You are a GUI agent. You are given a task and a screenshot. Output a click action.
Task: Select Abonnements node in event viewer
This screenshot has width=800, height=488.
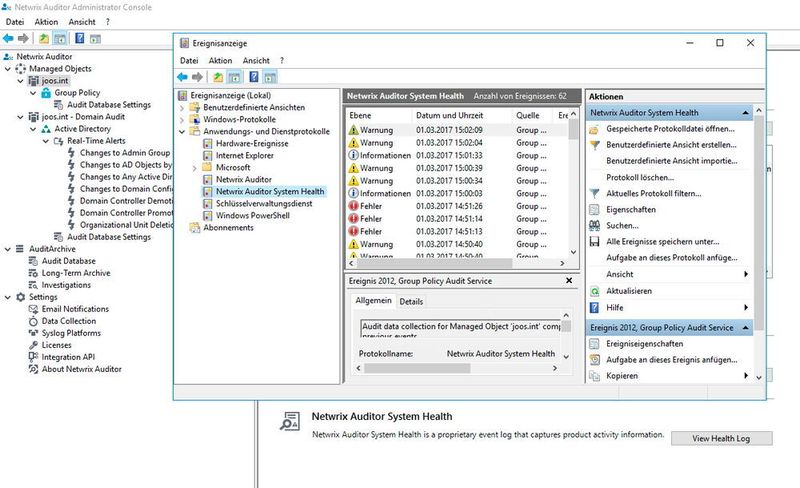pos(228,228)
